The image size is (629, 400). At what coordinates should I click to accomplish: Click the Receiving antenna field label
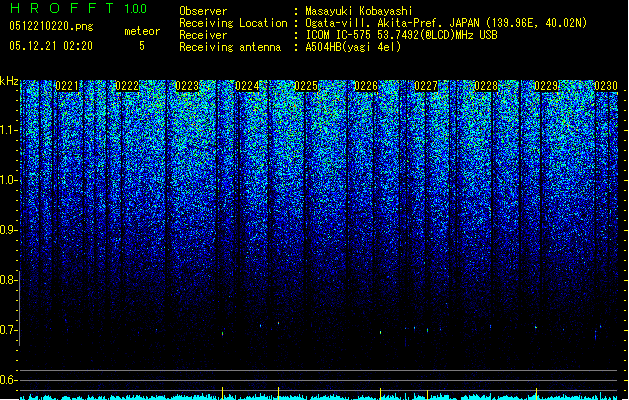[230, 47]
